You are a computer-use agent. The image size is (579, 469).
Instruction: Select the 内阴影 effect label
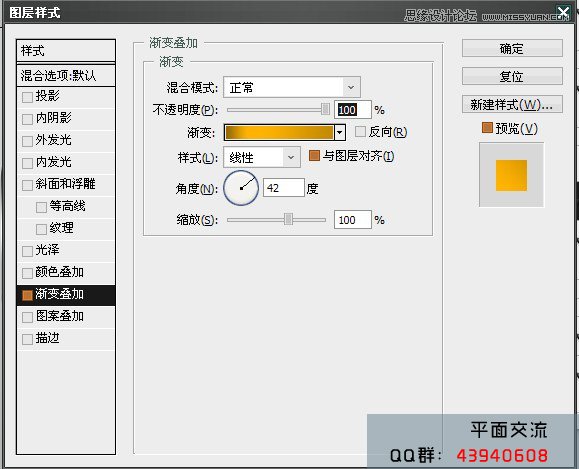coord(53,118)
